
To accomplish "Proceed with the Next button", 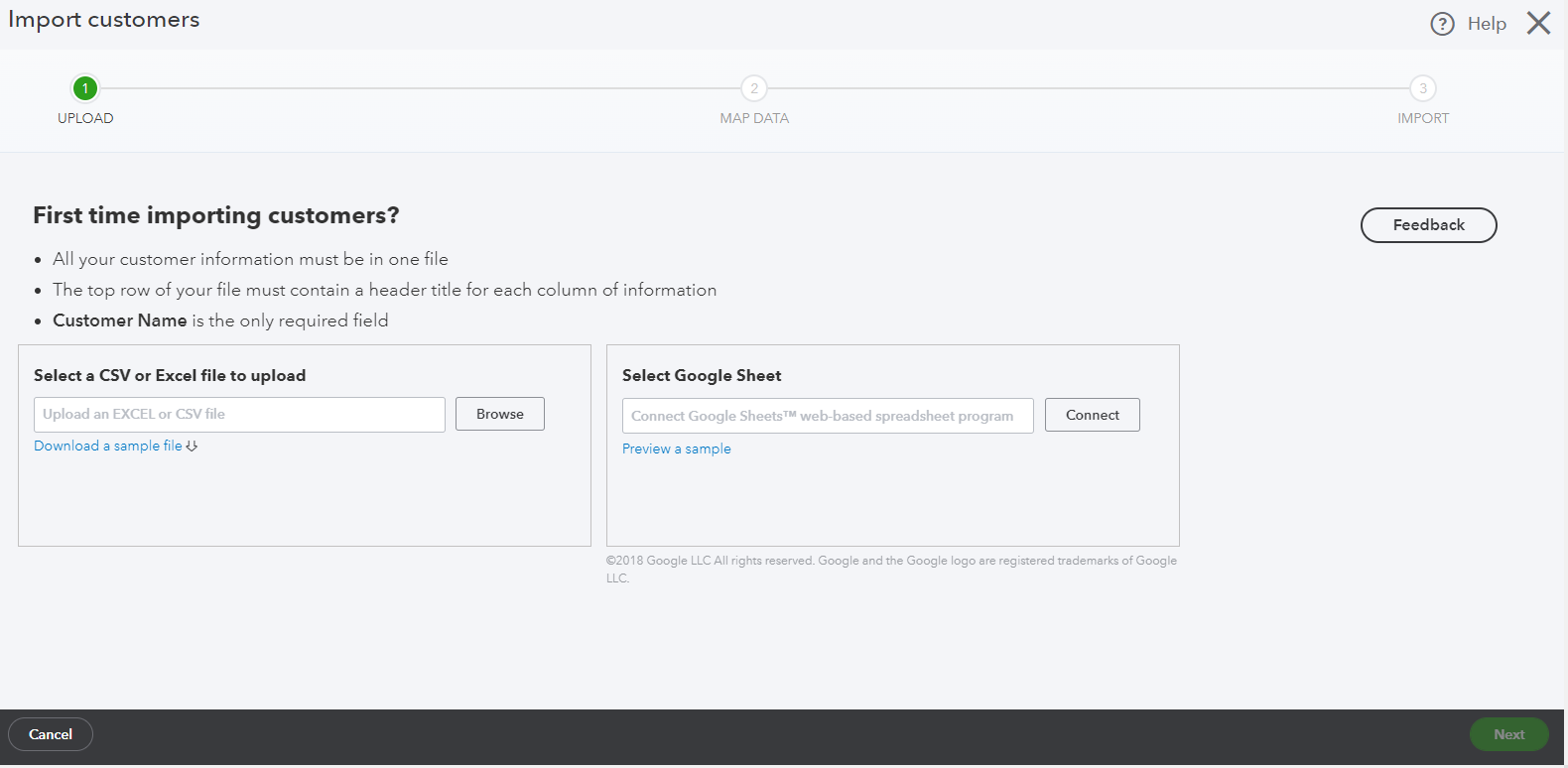I will [x=1508, y=734].
